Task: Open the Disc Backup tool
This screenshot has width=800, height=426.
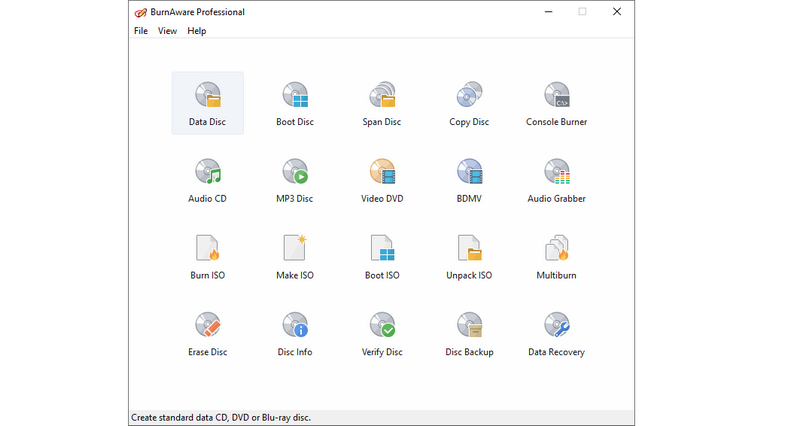Action: pos(469,334)
